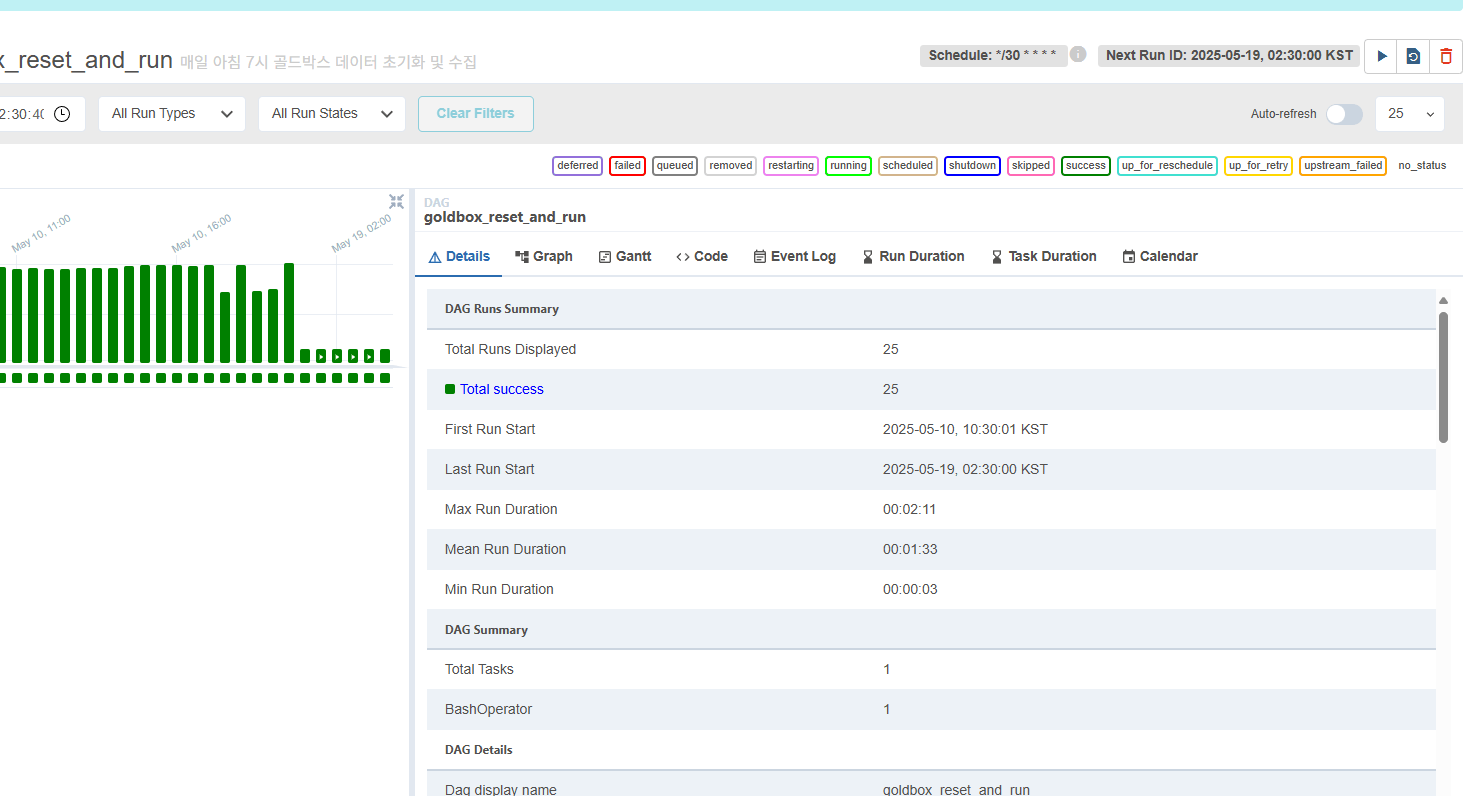
Task: Follow the Total success link
Action: coord(501,389)
